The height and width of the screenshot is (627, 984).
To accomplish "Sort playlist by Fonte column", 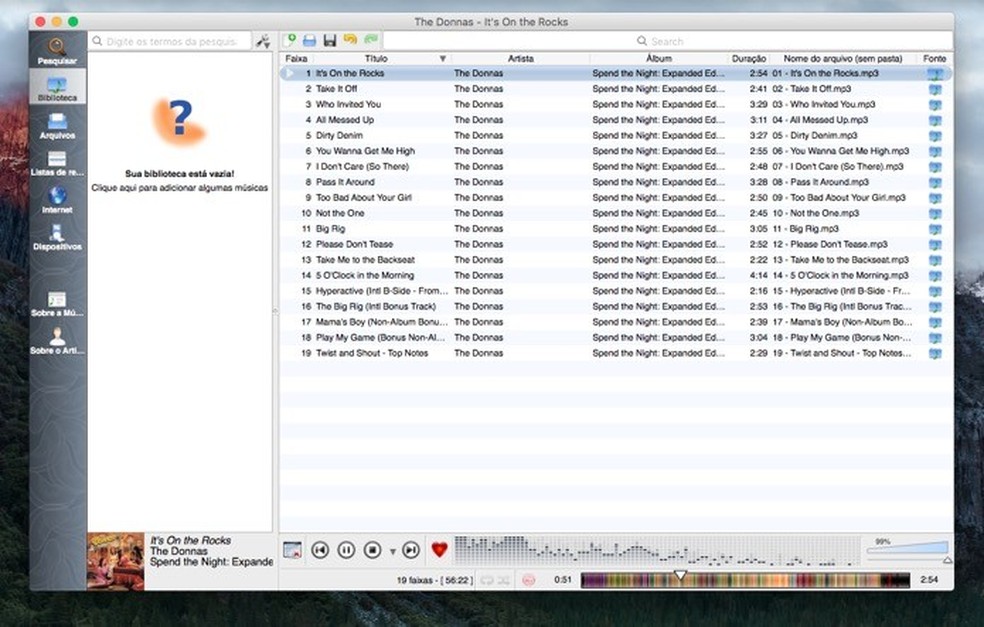I will click(934, 58).
